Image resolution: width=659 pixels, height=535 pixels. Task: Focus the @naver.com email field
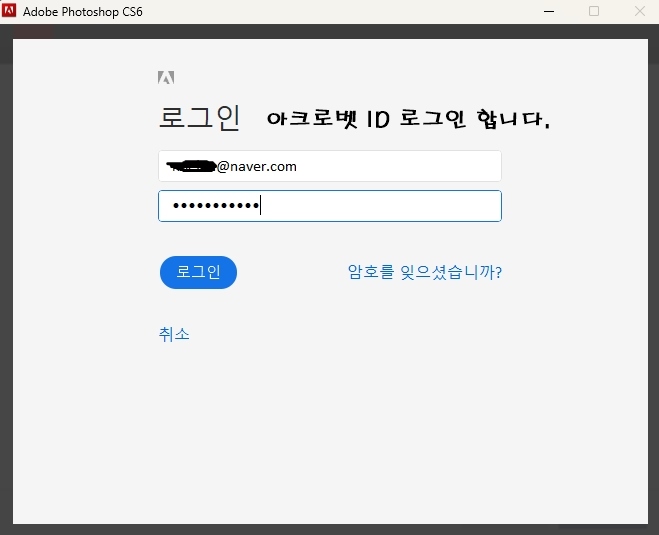[x=330, y=166]
